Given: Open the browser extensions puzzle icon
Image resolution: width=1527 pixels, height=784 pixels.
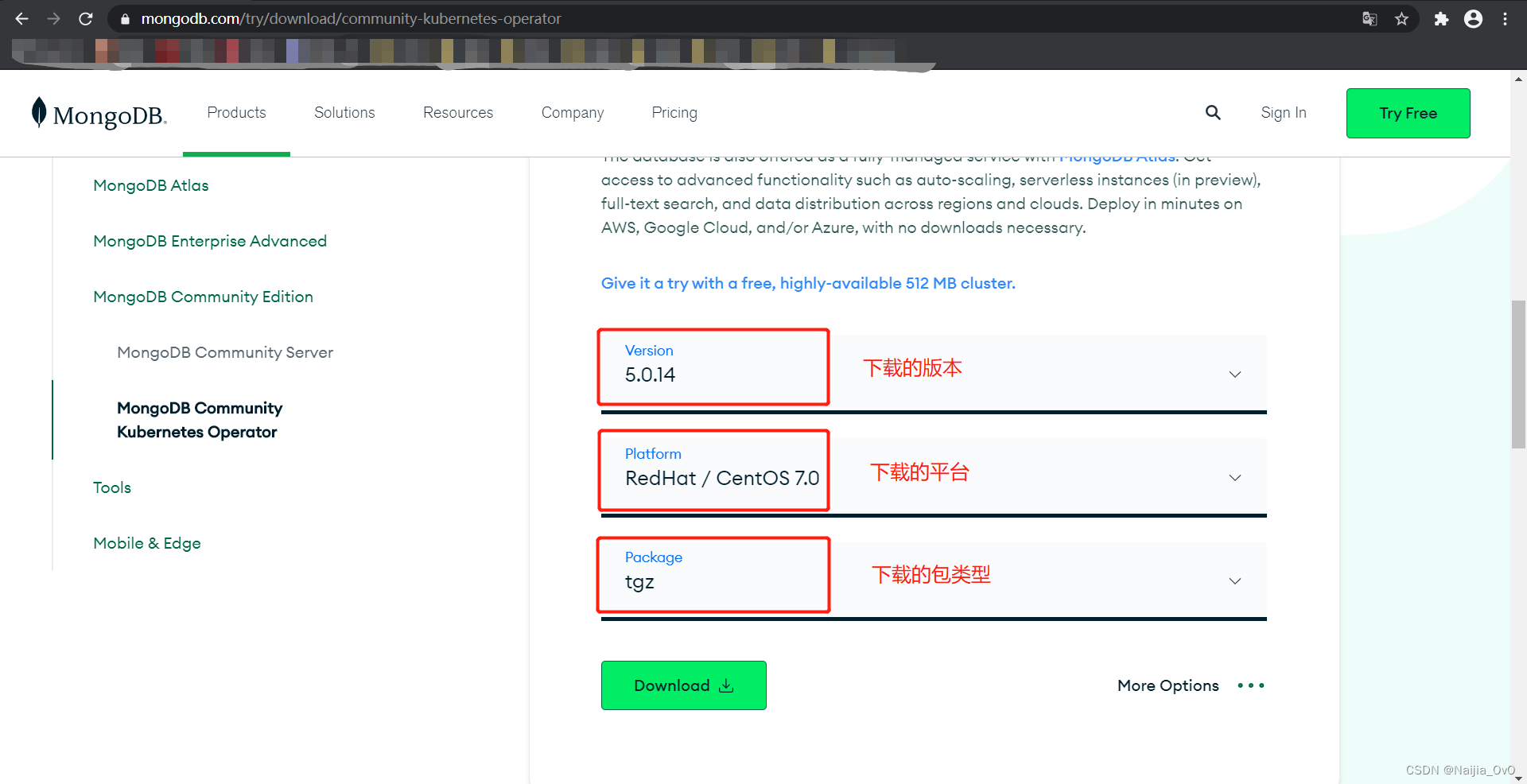Looking at the screenshot, I should pyautogui.click(x=1441, y=18).
